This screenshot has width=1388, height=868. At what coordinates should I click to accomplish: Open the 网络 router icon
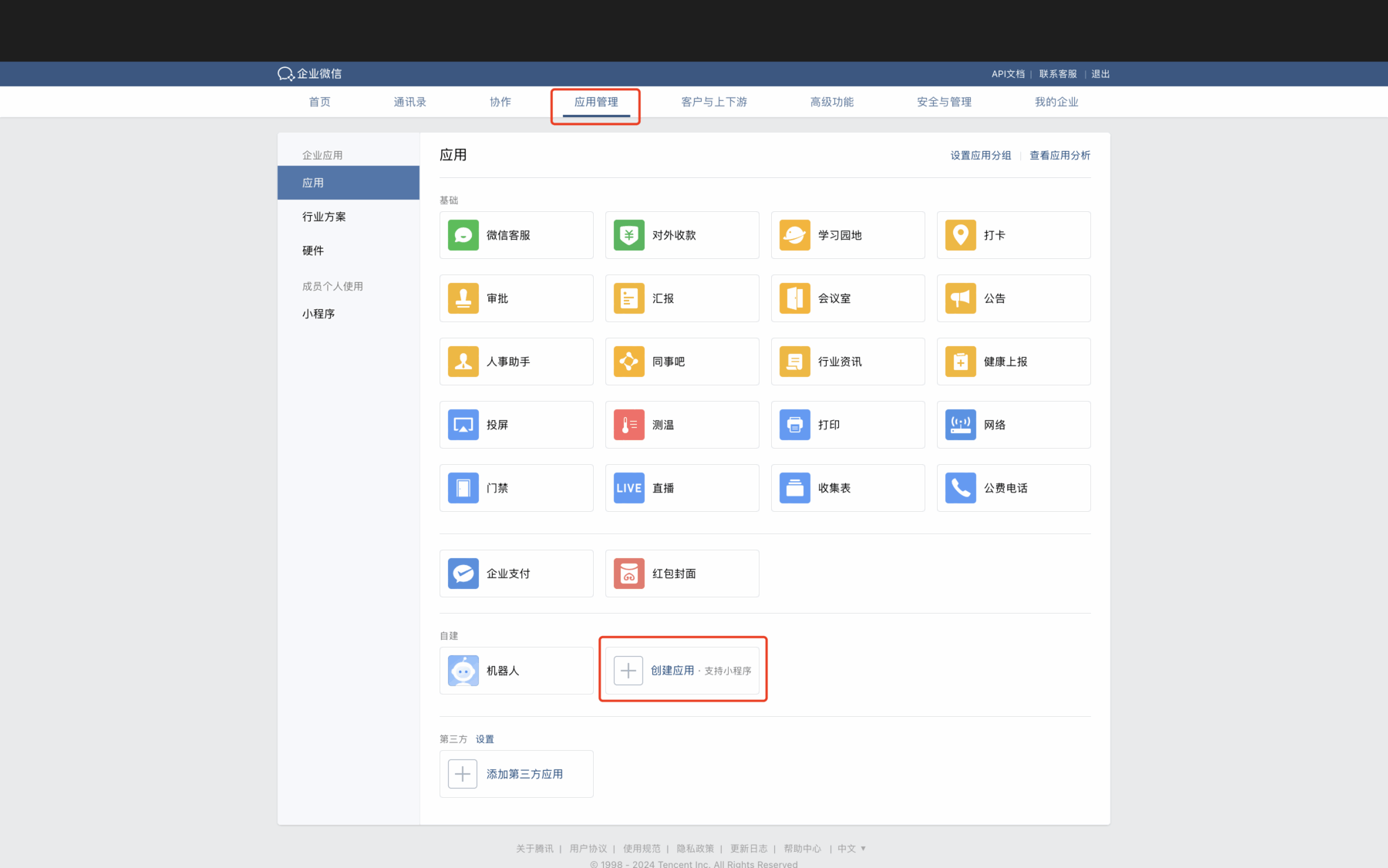pos(961,425)
